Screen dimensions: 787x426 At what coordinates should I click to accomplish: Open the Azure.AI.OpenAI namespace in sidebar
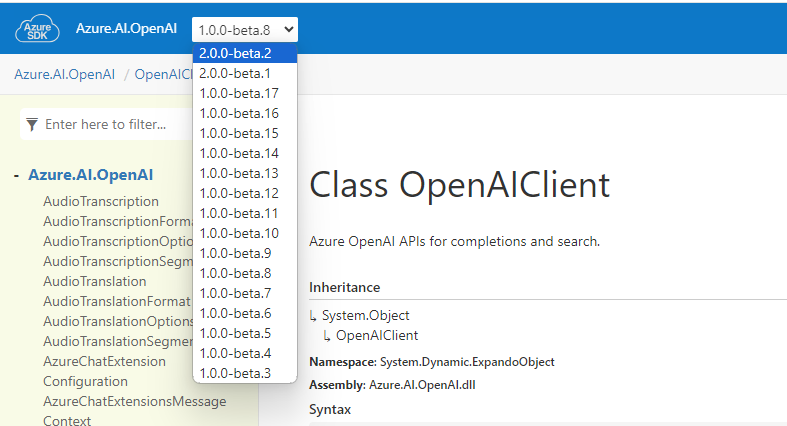(x=91, y=175)
